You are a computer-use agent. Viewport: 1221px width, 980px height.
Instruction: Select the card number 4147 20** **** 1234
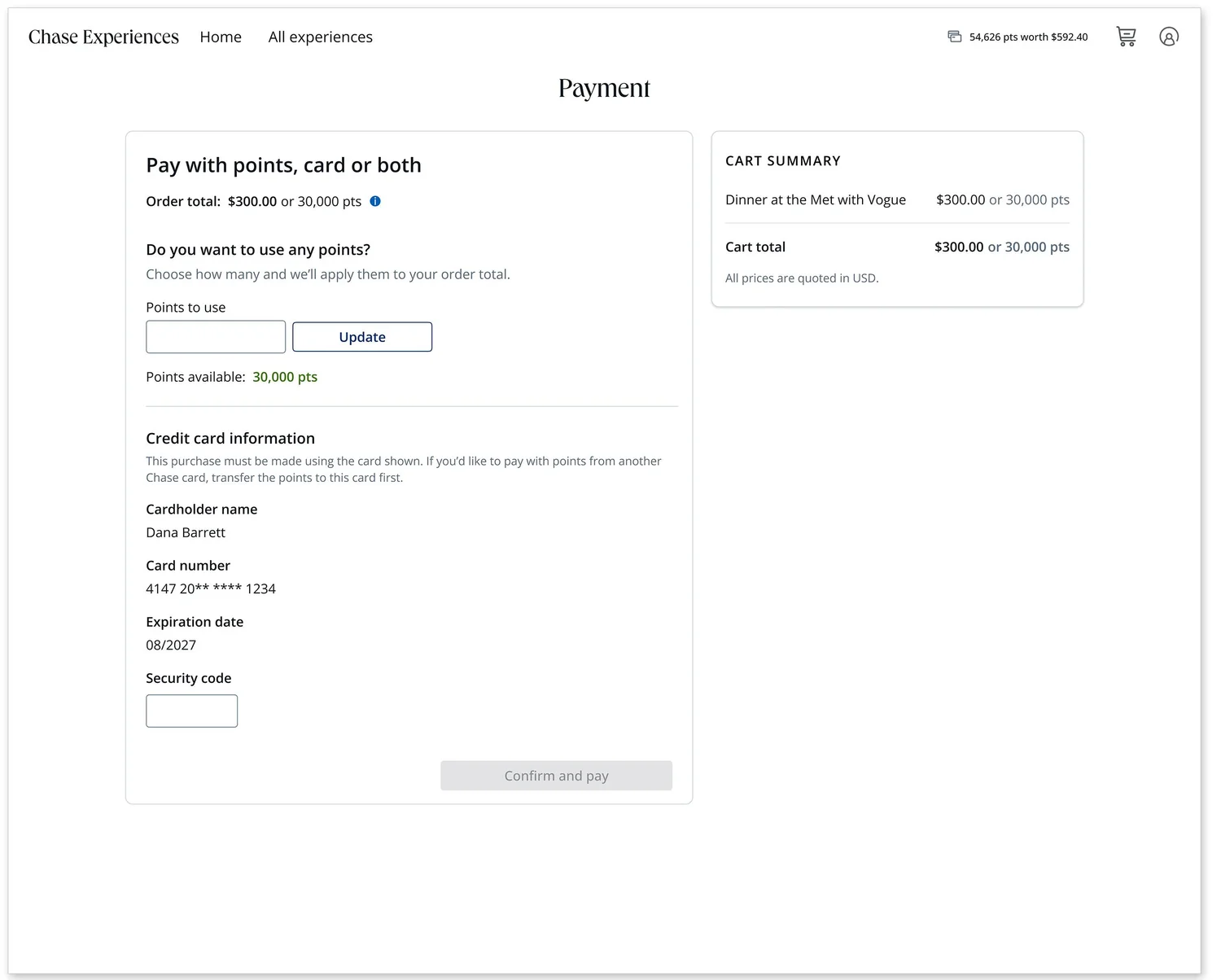point(211,588)
